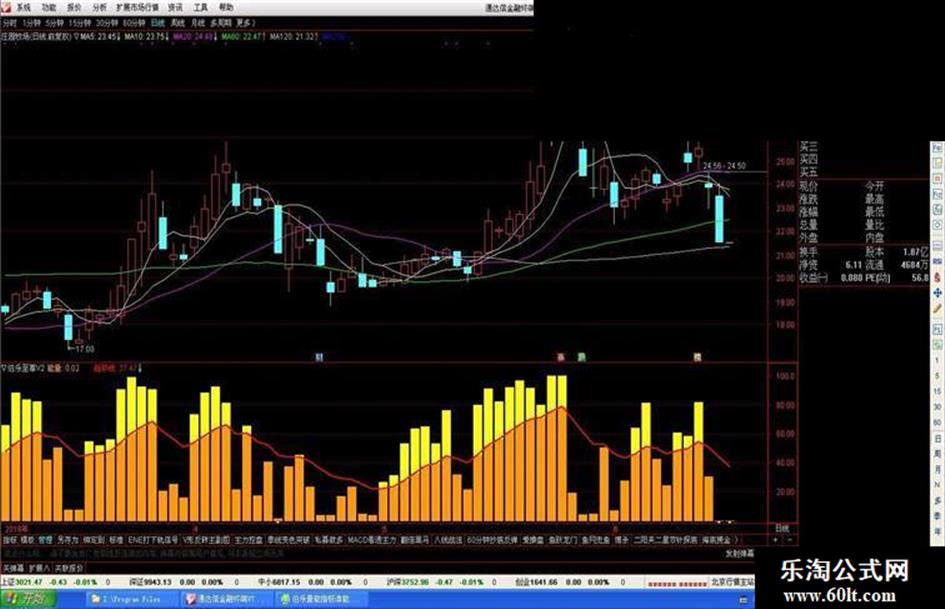
Task: Click the red dollar-sign icon in right toolbar
Action: 937,277
